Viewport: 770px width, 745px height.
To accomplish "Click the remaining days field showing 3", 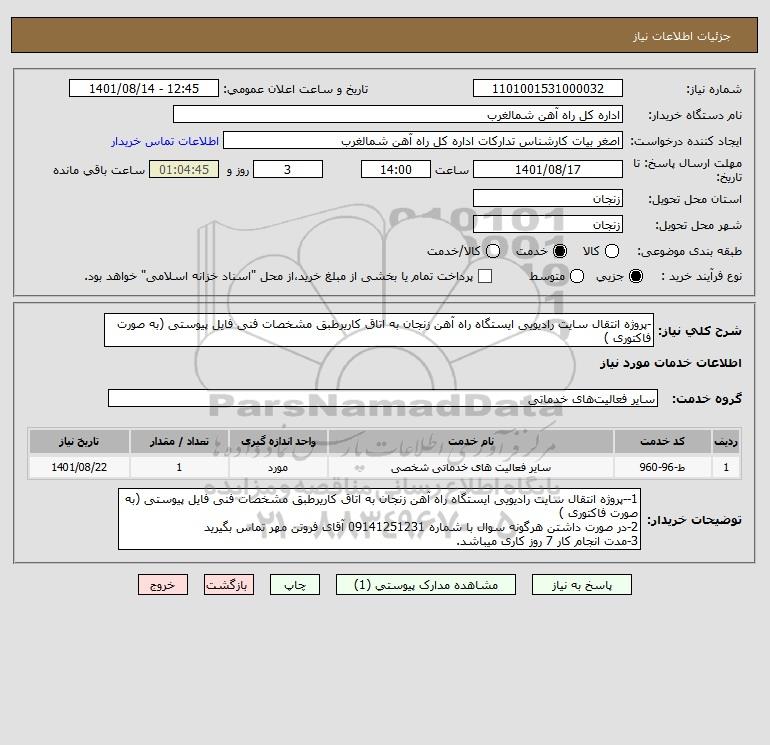I will 288,169.
